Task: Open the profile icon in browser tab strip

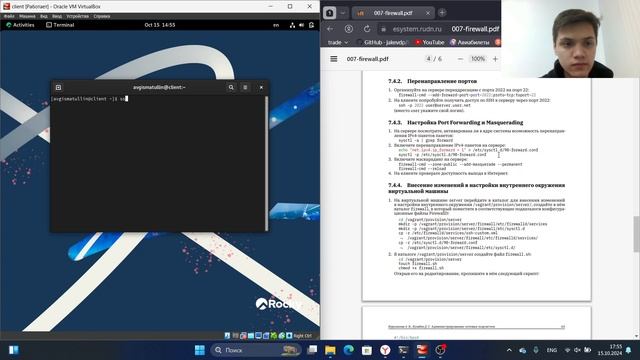Action: [330, 13]
